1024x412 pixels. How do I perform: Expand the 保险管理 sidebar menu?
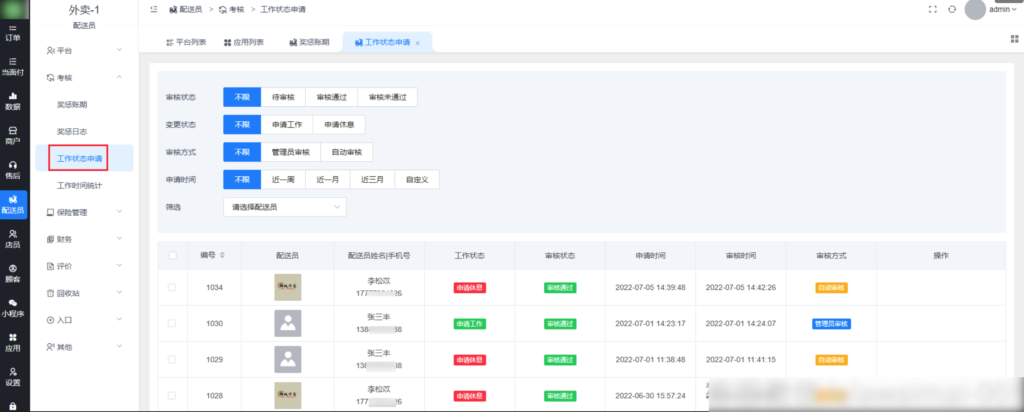(x=85, y=212)
